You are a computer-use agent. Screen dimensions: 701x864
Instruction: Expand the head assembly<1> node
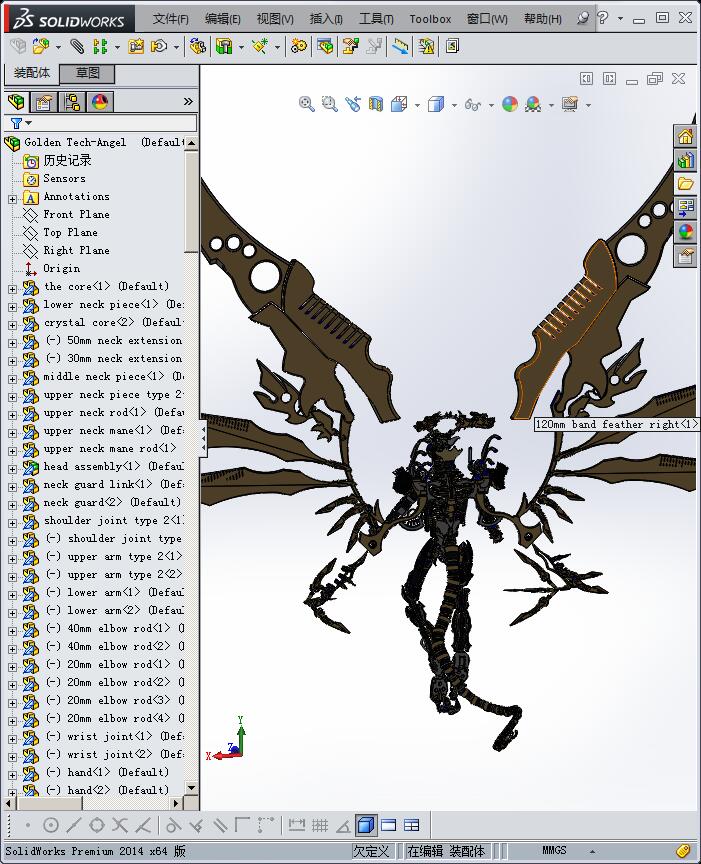[12, 469]
